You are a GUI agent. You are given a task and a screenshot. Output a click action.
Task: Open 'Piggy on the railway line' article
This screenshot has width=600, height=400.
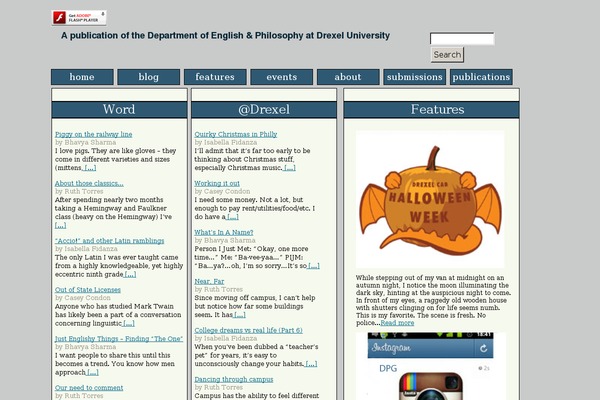[93, 134]
